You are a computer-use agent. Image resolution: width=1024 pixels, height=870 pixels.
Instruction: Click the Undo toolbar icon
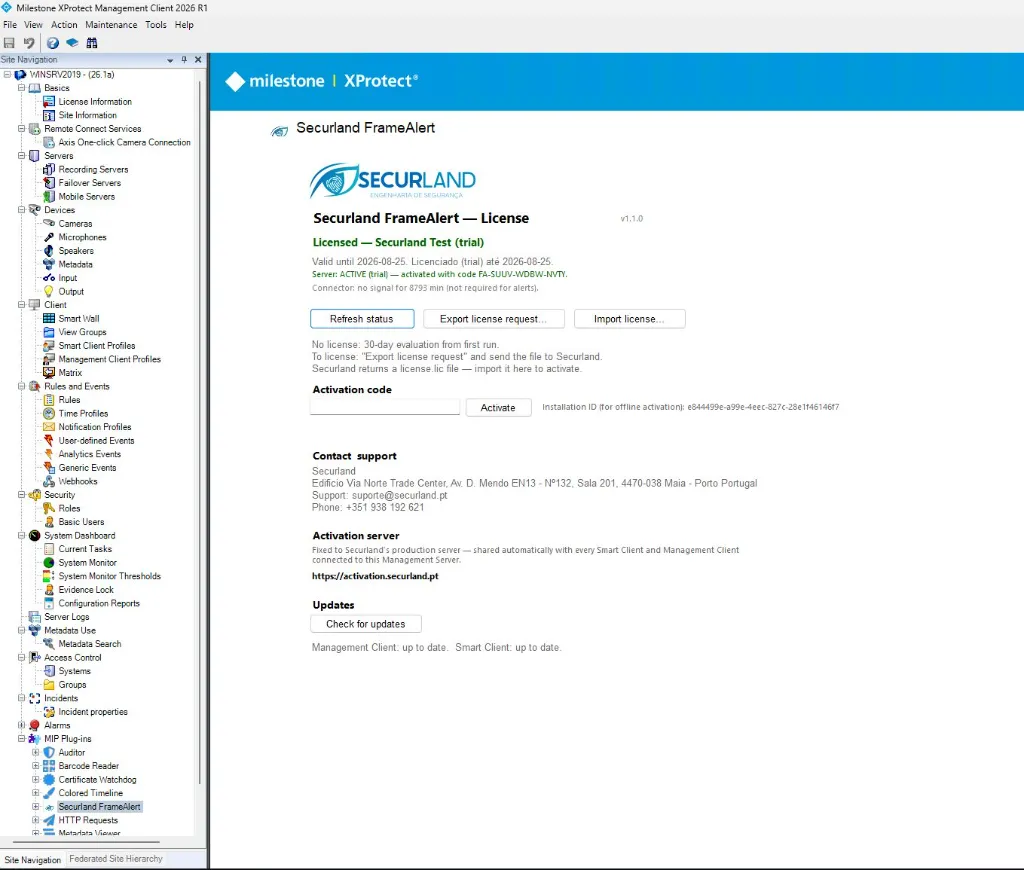pyautogui.click(x=29, y=43)
